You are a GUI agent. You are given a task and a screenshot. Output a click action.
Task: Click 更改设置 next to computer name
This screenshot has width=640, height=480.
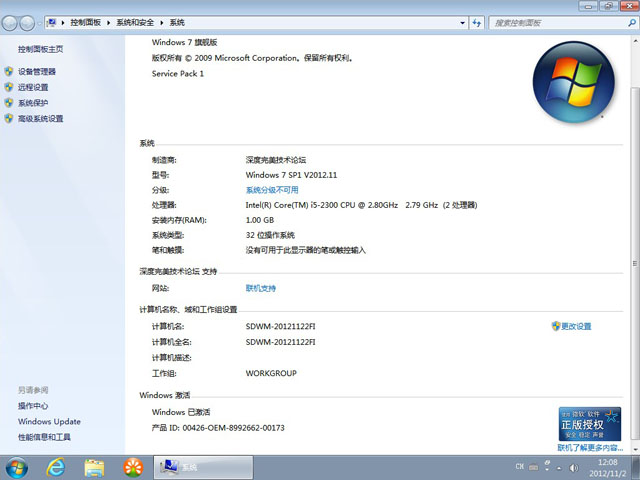[576, 326]
